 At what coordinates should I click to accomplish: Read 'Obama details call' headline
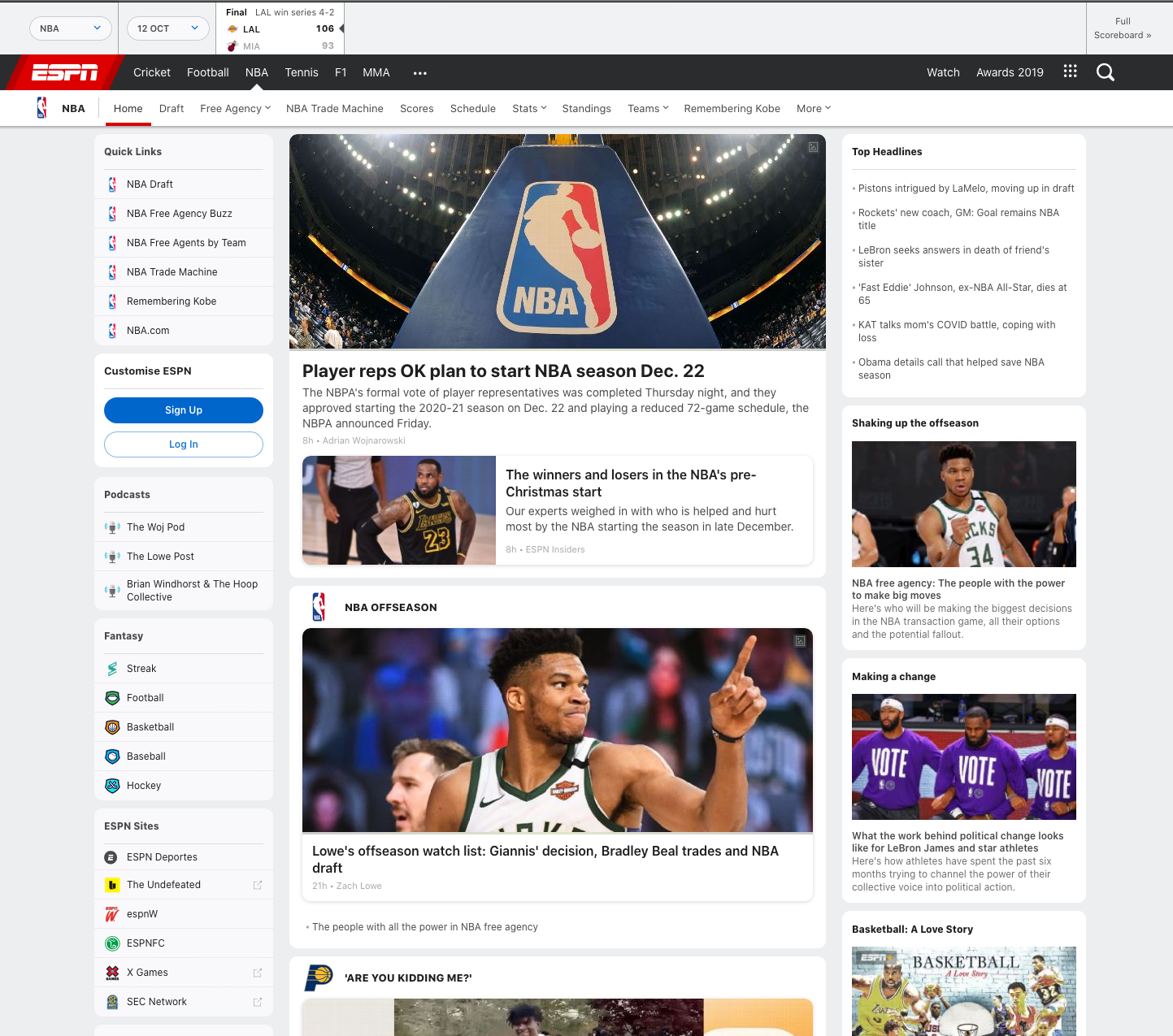pyautogui.click(x=951, y=369)
